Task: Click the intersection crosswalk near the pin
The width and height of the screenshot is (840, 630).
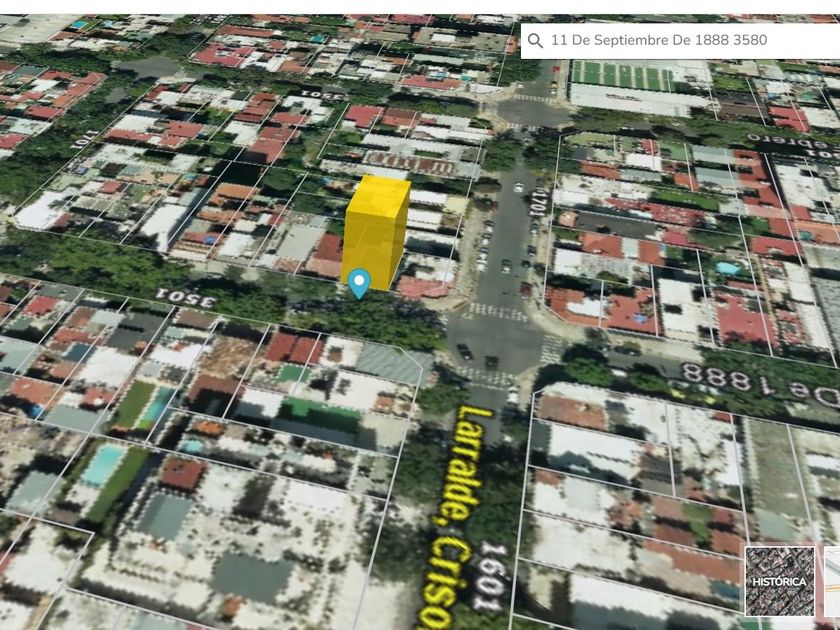Action: point(497,312)
